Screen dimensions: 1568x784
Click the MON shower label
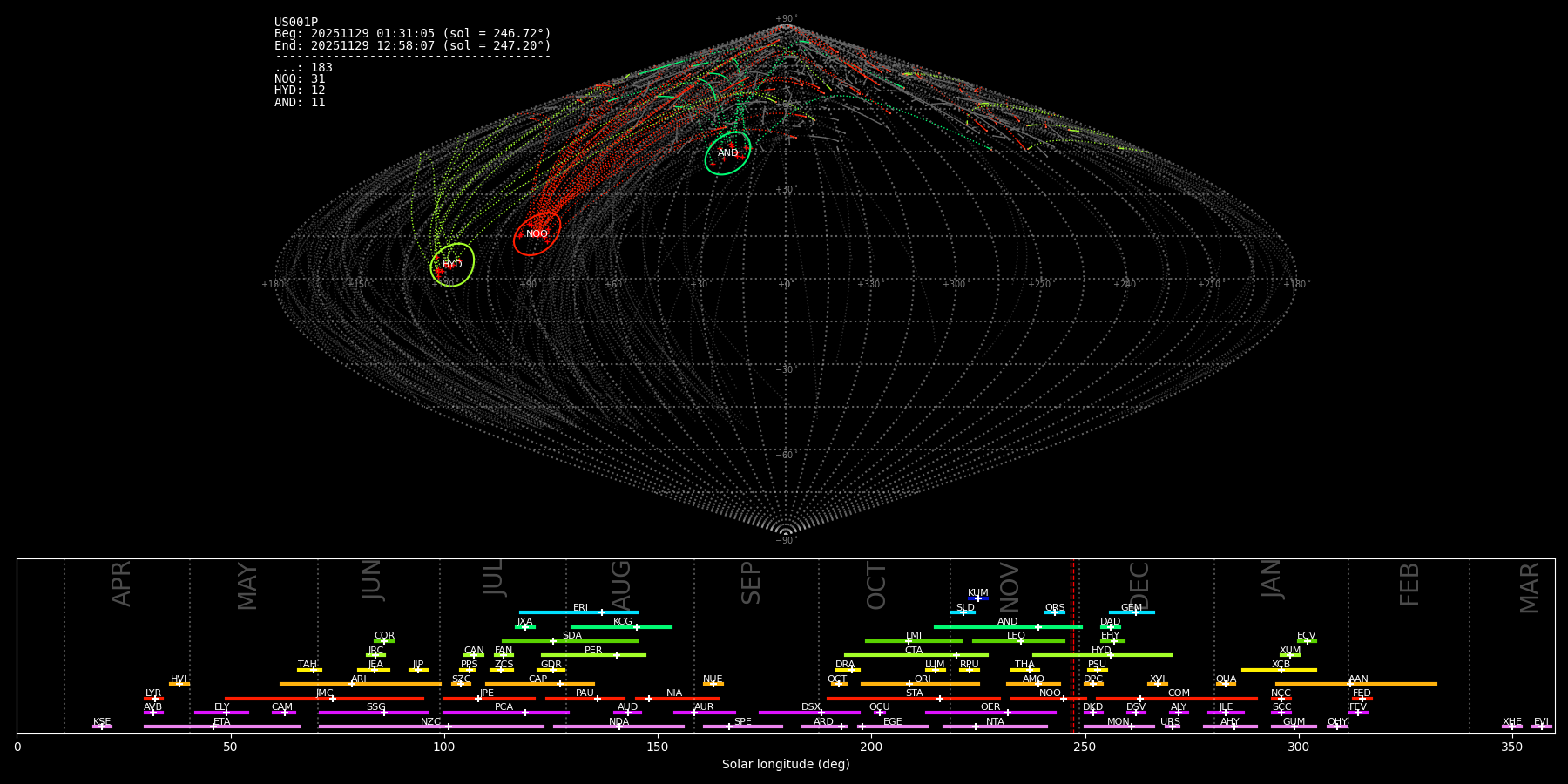pos(1119,722)
